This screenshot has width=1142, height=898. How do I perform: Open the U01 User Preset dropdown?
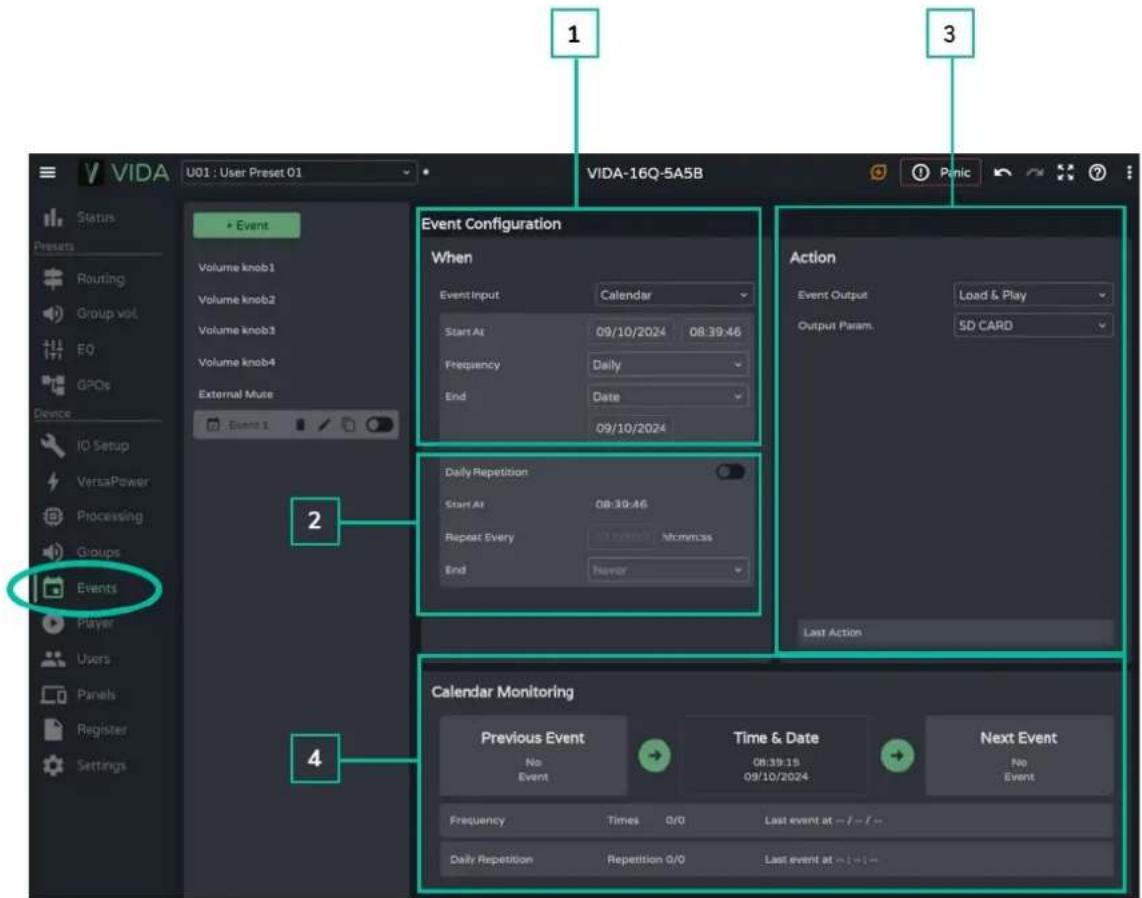coord(298,173)
